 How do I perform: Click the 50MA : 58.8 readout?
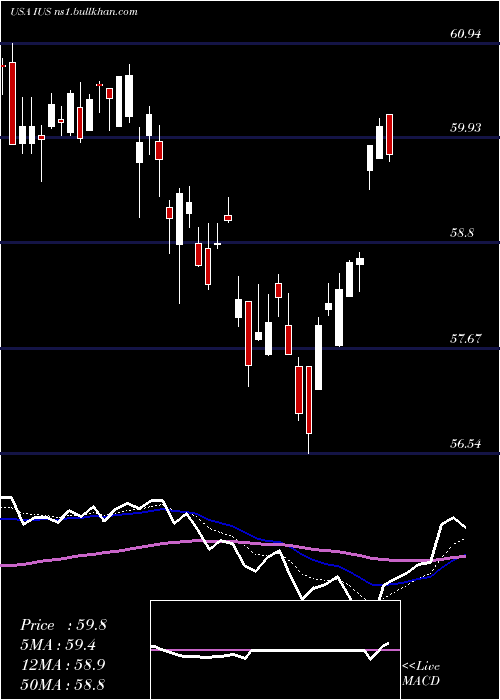pos(63,684)
